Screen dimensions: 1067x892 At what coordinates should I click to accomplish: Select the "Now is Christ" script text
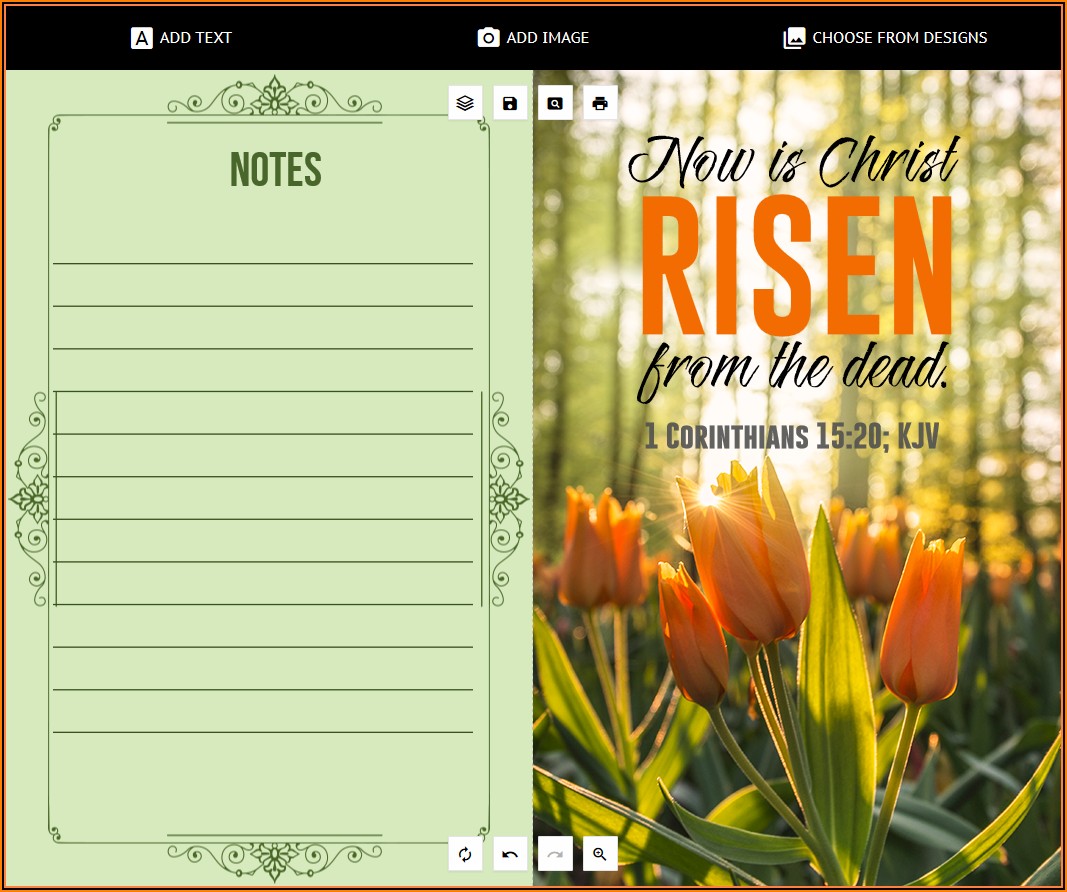(x=794, y=162)
